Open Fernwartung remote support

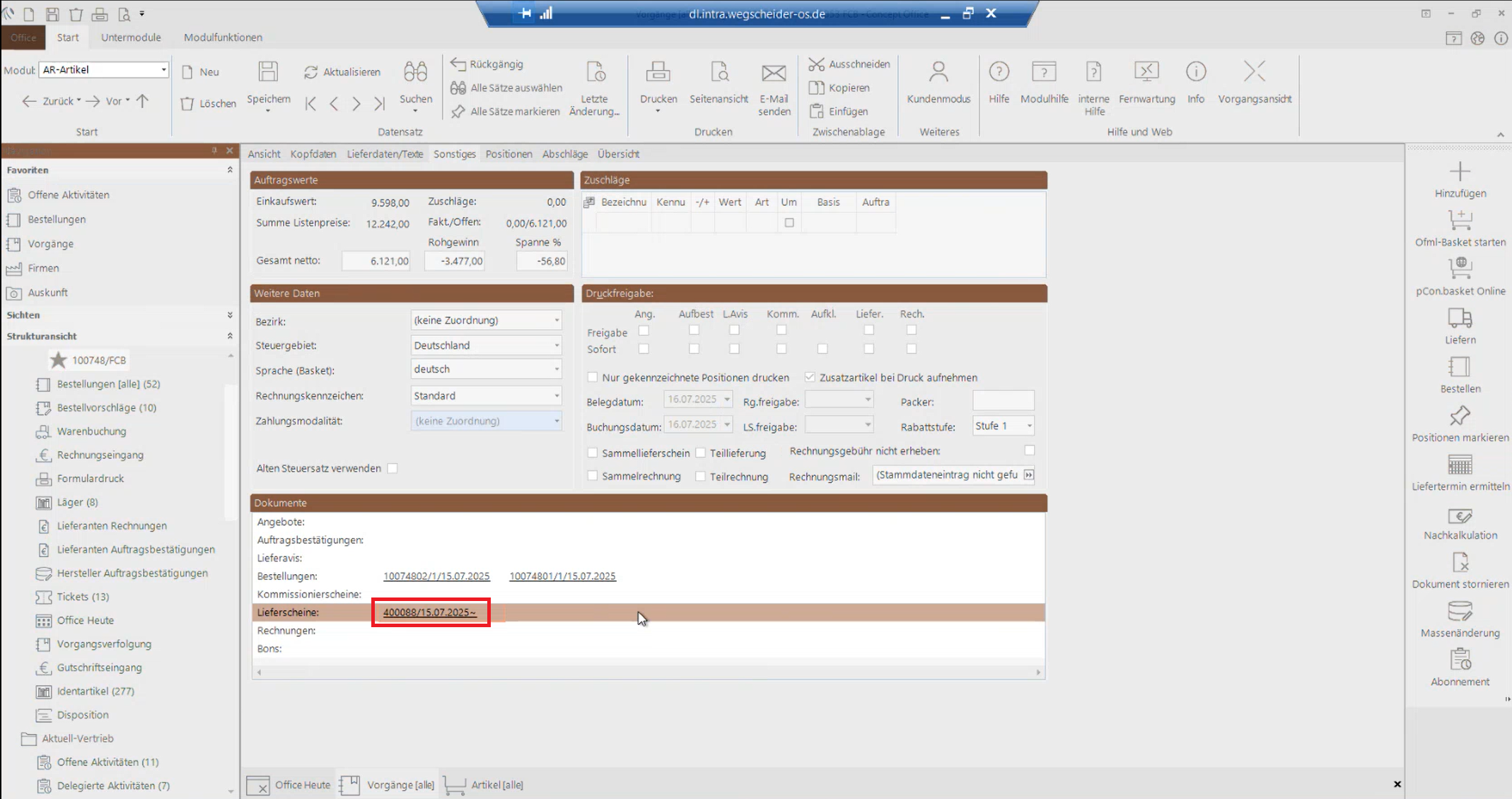coord(1146,72)
